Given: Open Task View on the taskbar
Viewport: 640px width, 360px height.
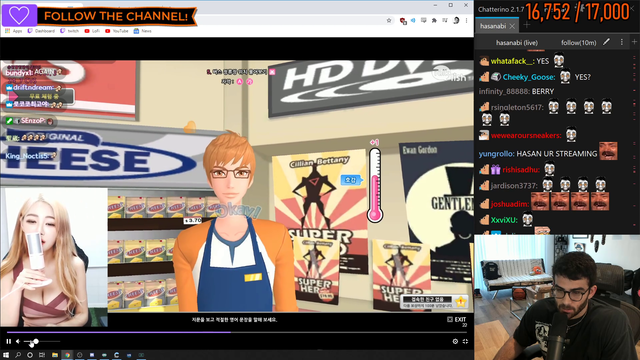Looking at the screenshot, I should 42,355.
